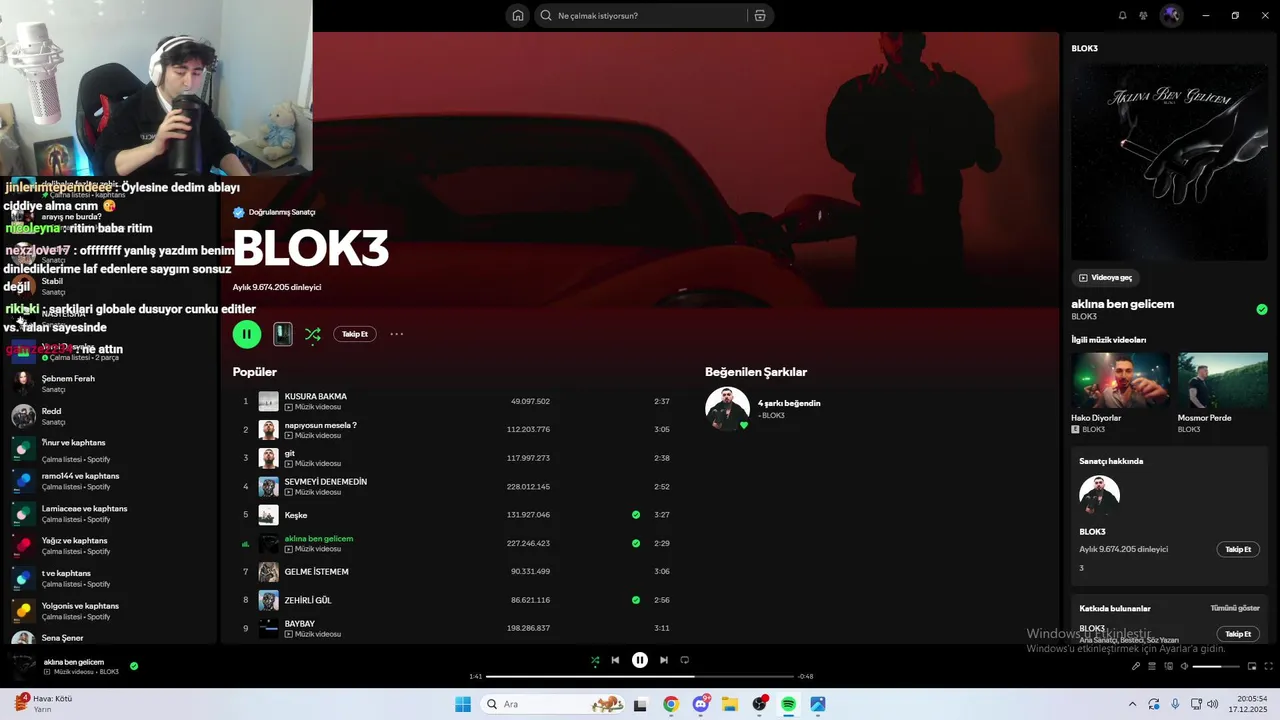Viewport: 1280px width, 720px height.
Task: Open Yağız ve kaphtans playlist
Action: pyautogui.click(x=113, y=546)
